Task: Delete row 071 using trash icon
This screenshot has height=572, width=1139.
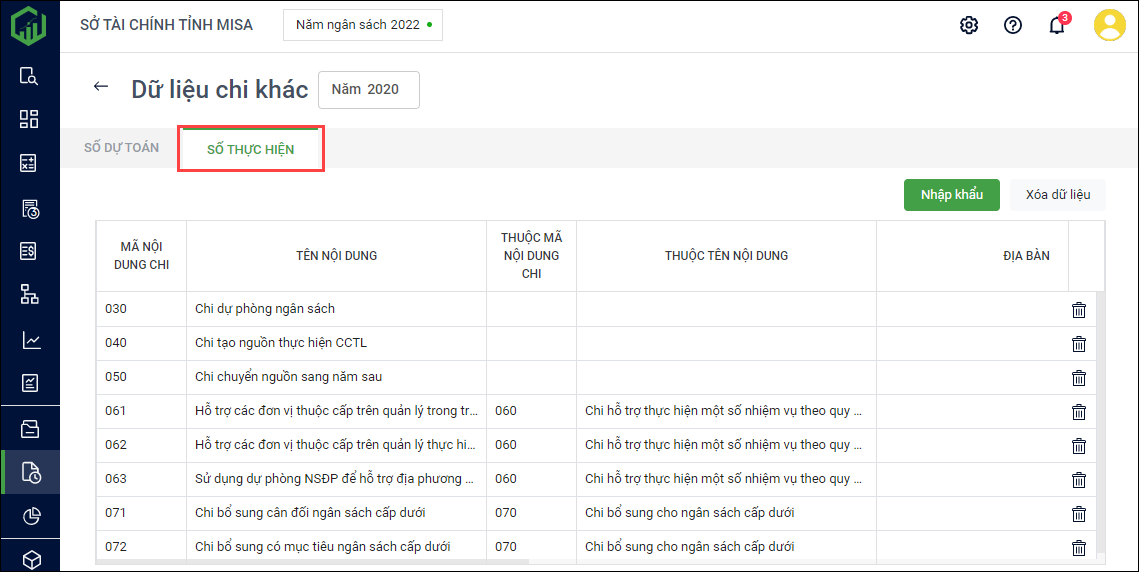Action: [1079, 514]
